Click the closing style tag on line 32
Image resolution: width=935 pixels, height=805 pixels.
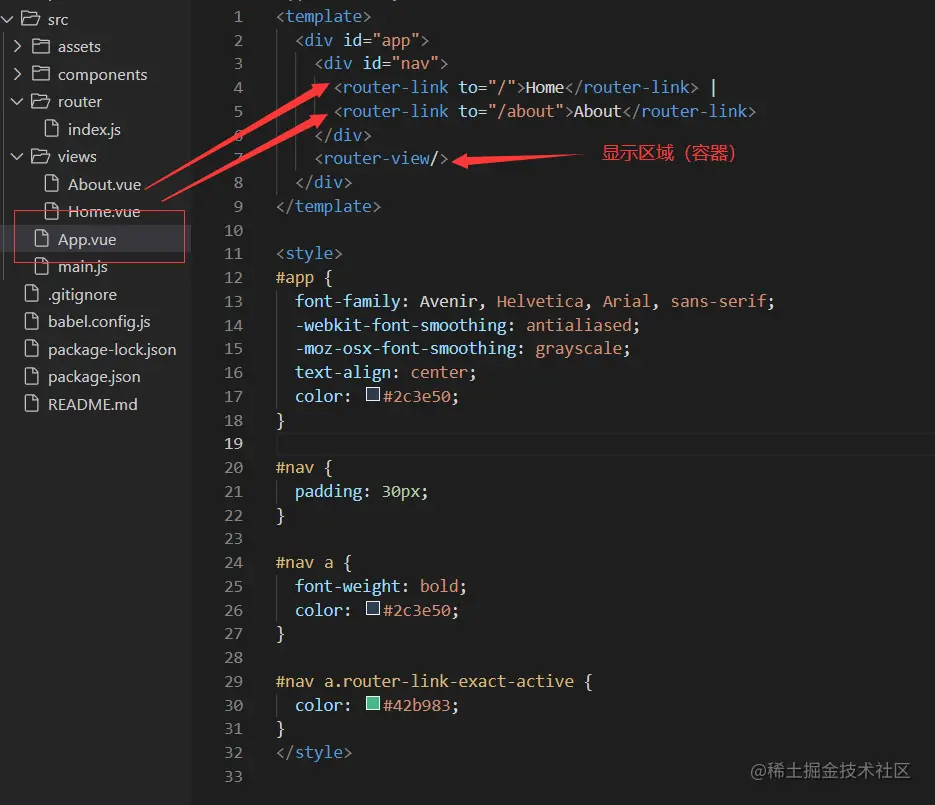(x=314, y=753)
